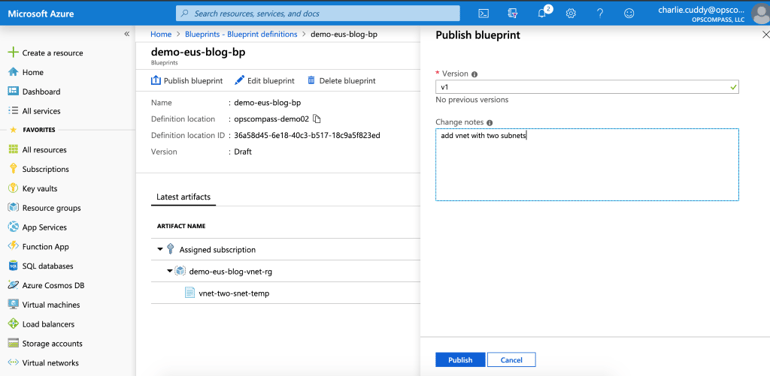Click the Home house icon in sidebar
The height and width of the screenshot is (376, 770).
(13, 72)
